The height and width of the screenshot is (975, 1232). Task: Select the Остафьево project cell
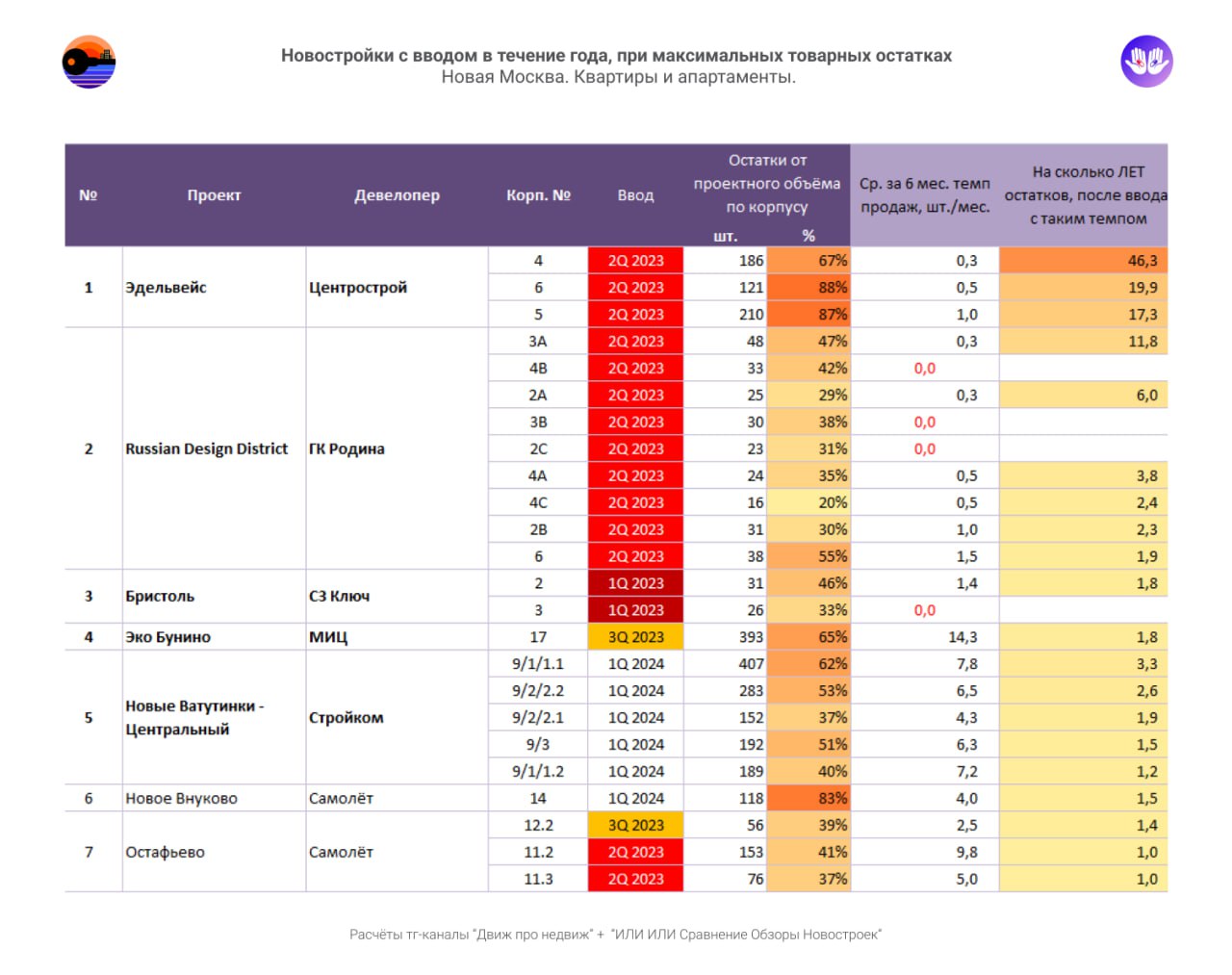214,853
